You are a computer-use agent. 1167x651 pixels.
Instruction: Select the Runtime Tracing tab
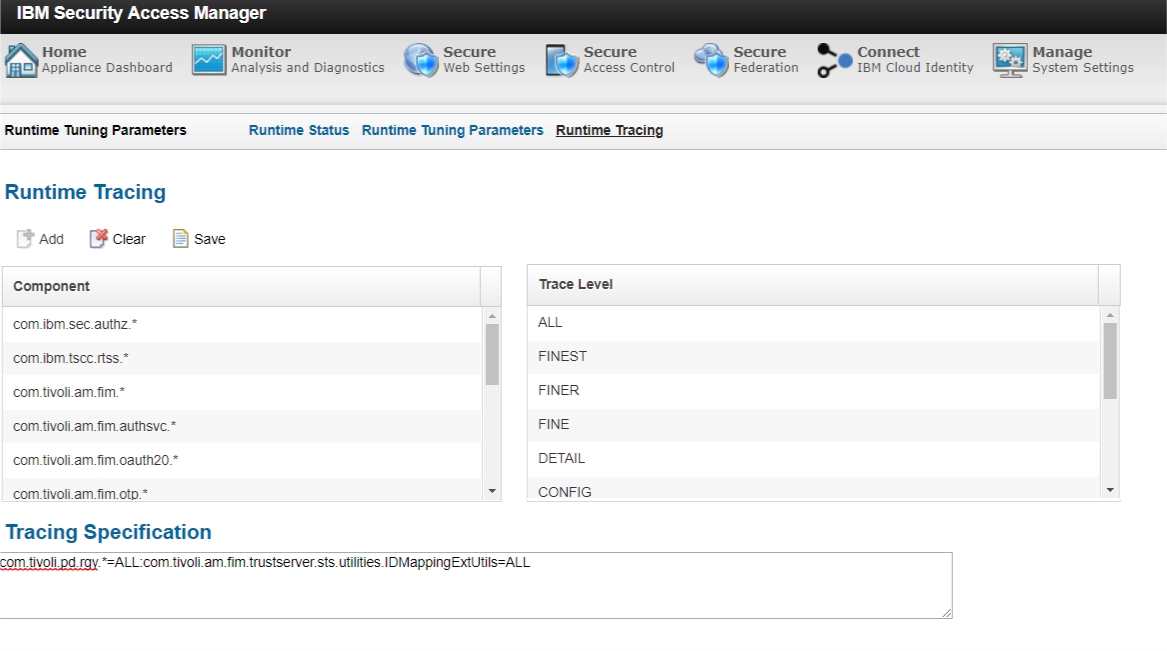pyautogui.click(x=609, y=130)
